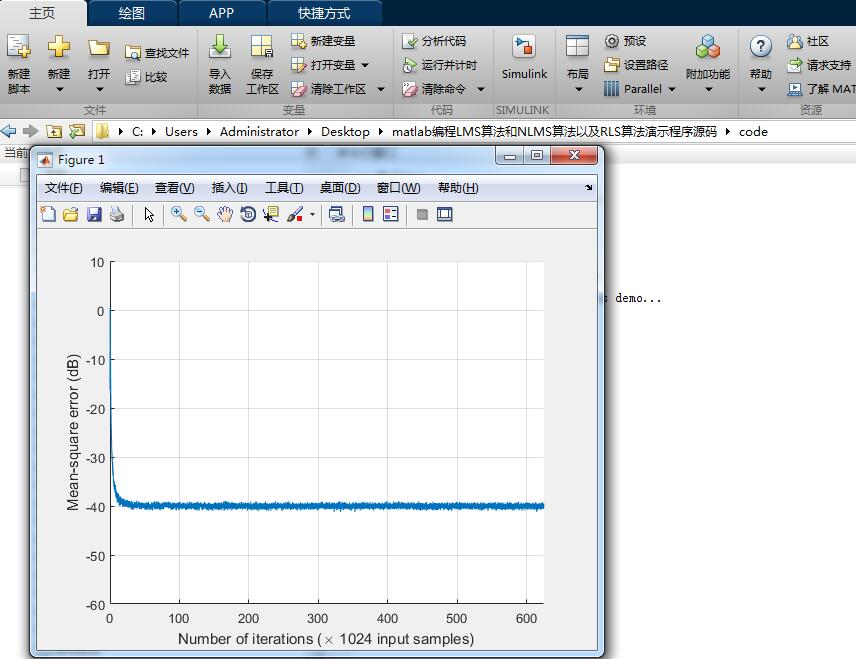This screenshot has height=659, width=856.
Task: Open Desktop (桌面) menu in Figure 1
Action: coord(340,188)
